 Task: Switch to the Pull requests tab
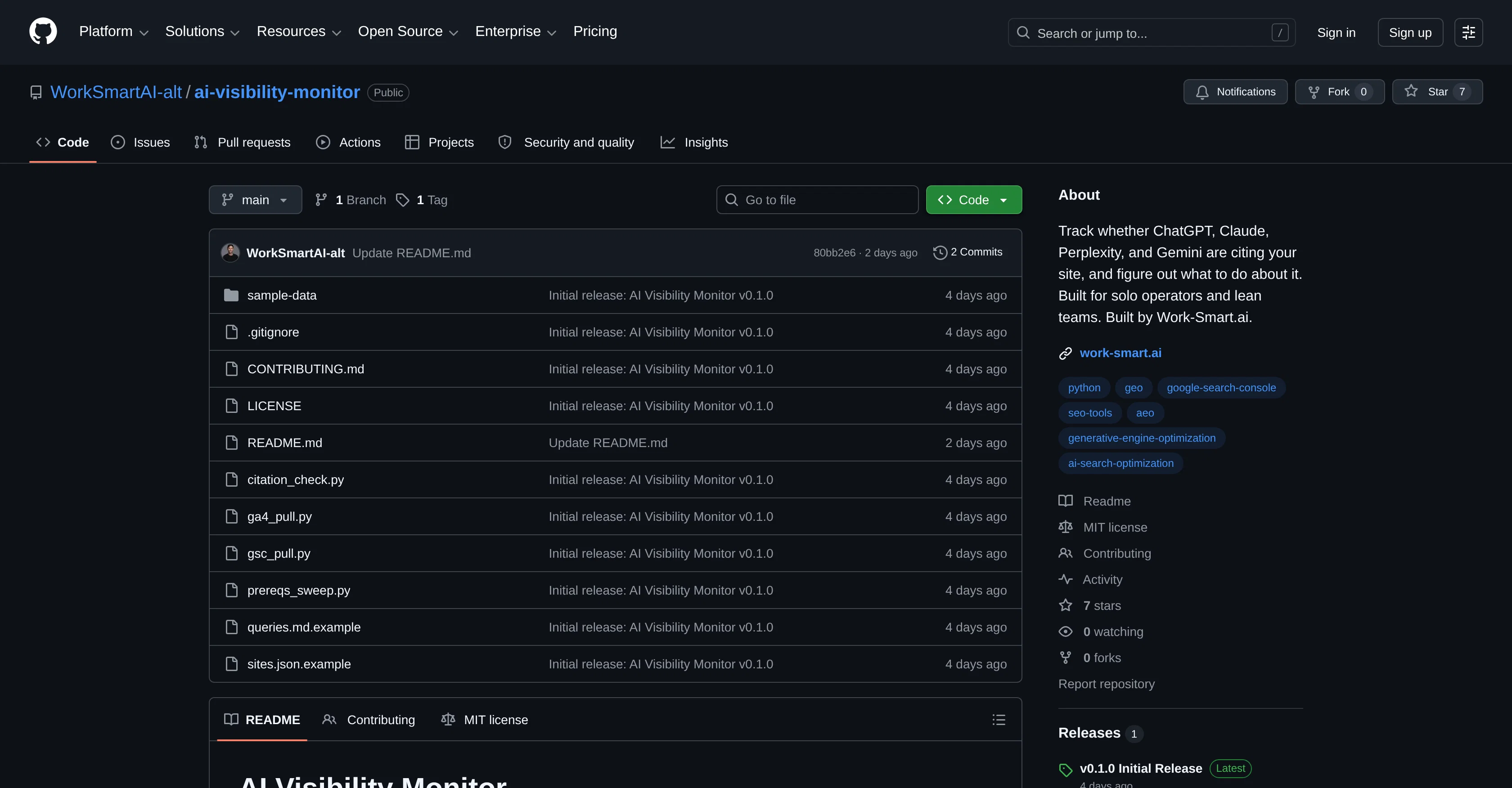pyautogui.click(x=242, y=143)
